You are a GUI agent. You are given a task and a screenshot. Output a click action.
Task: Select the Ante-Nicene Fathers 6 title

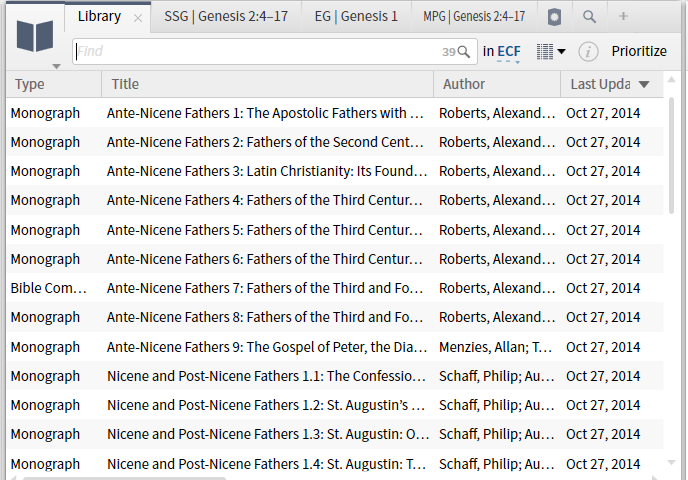[x=265, y=259]
